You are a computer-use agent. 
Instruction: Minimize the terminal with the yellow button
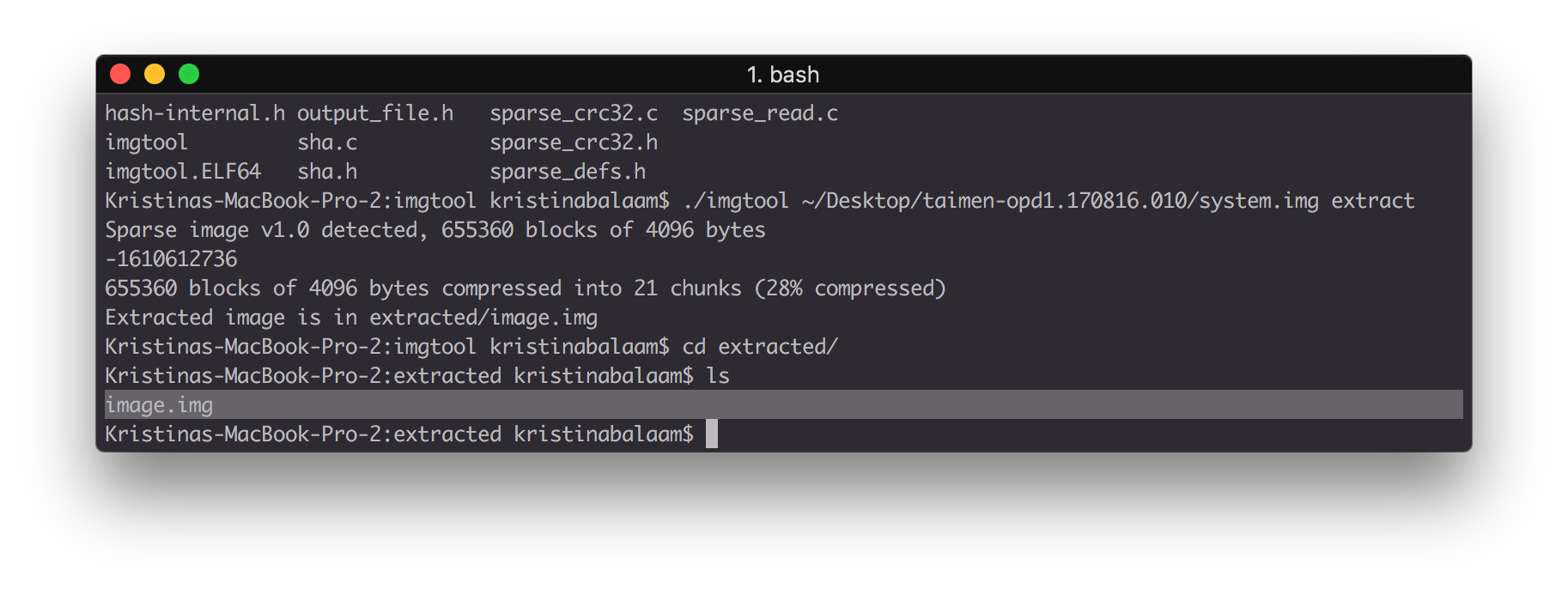[155, 75]
